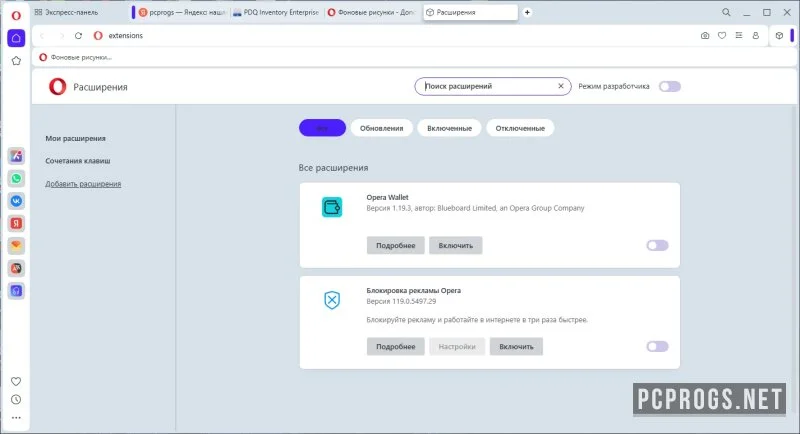800x434 pixels.
Task: Search open tabs with the magnifier icon
Action: pos(726,12)
